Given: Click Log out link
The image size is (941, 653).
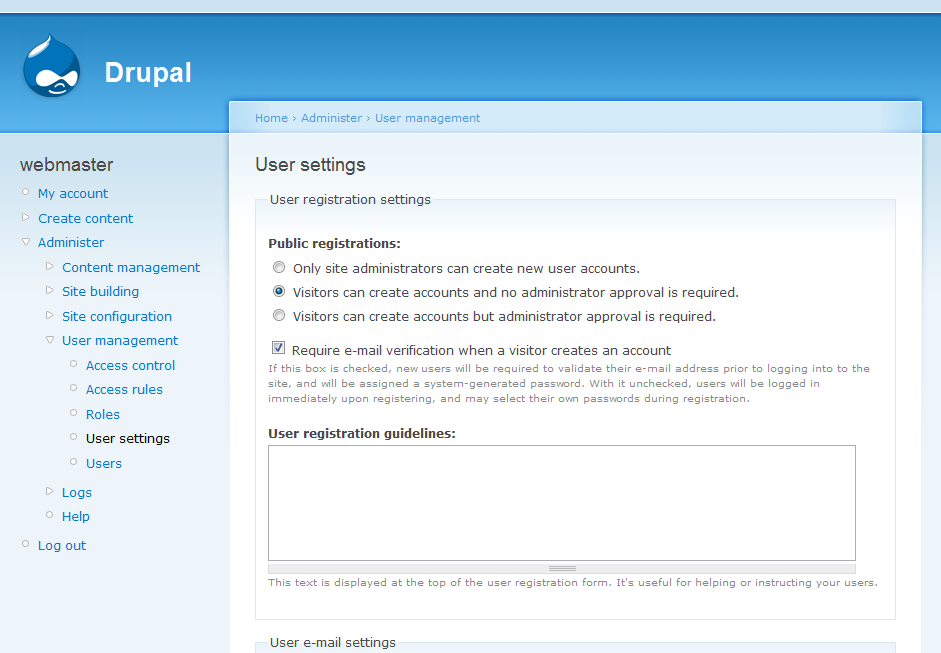Looking at the screenshot, I should 62,546.
